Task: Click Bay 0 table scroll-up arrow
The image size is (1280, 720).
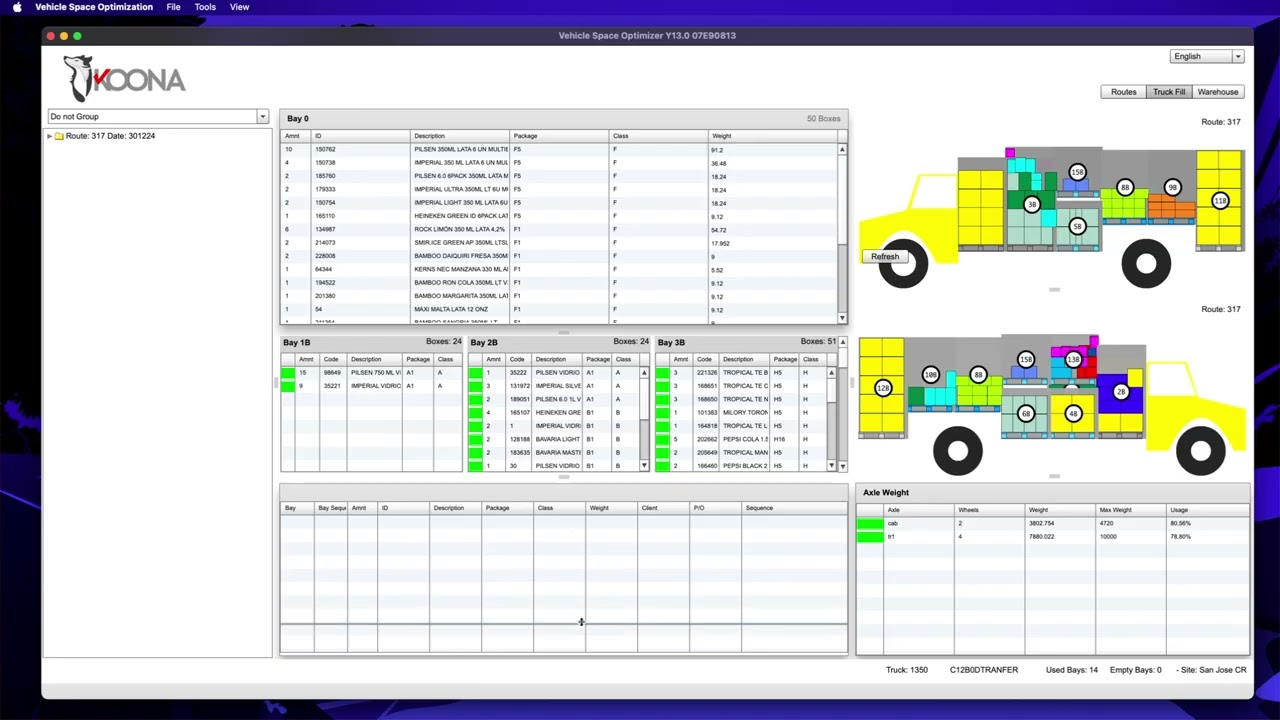Action: click(x=842, y=149)
